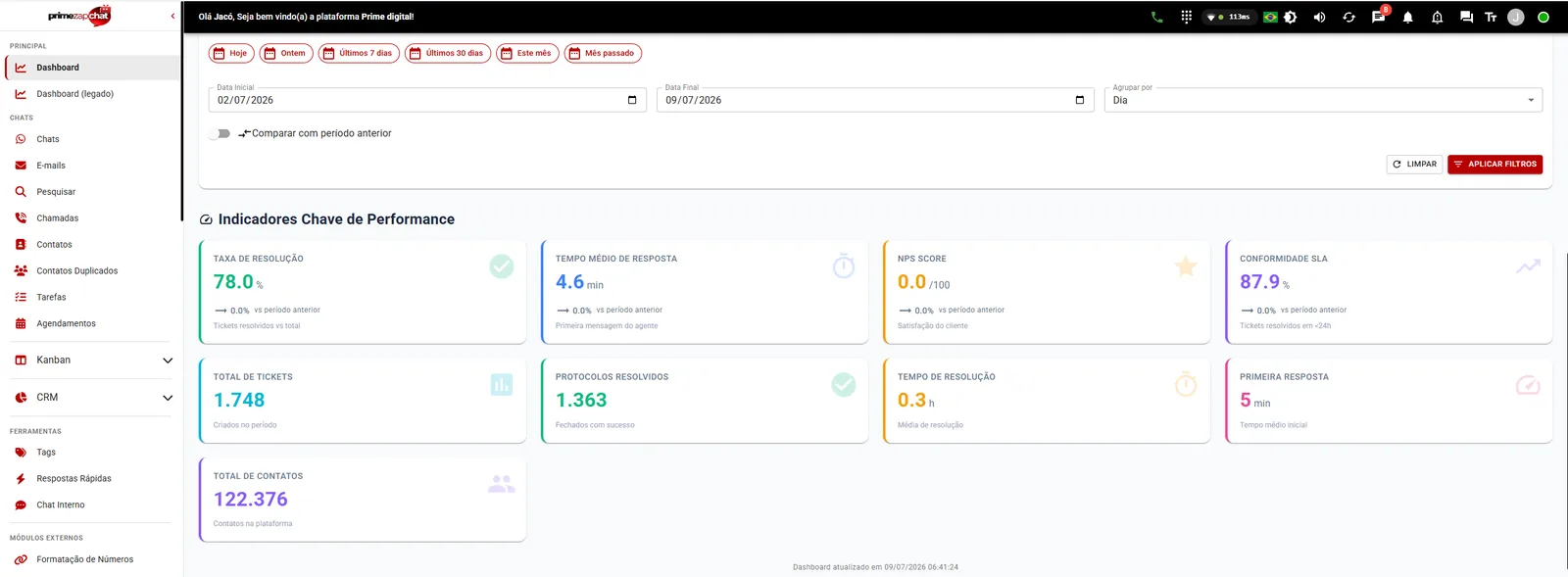Click the Aplicar Filtros button

coord(1494,165)
